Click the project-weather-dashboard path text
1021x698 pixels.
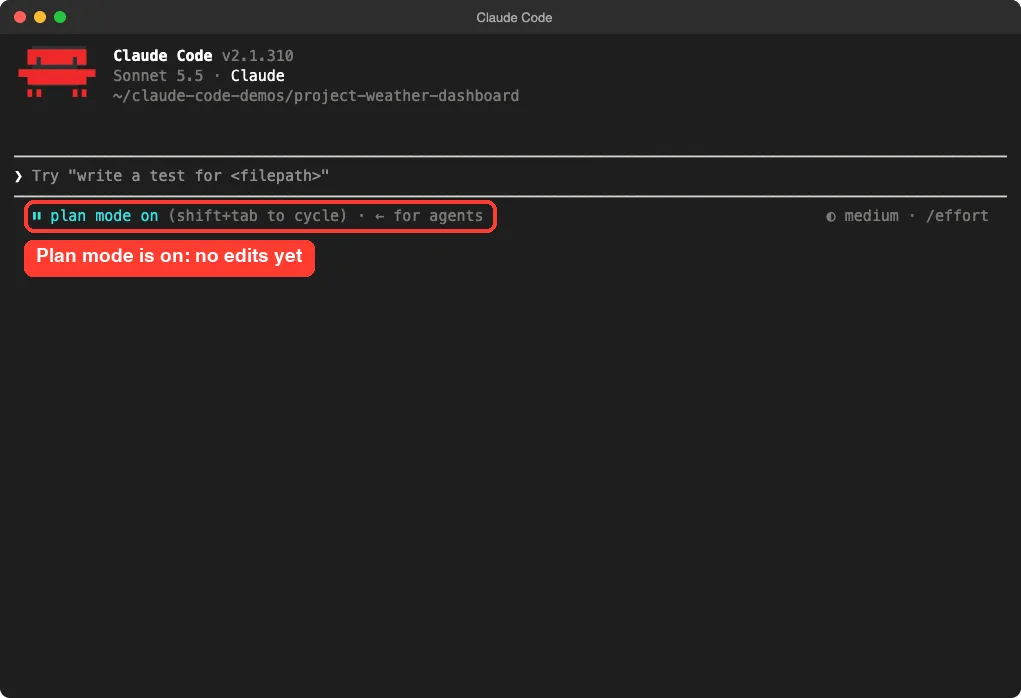316,96
